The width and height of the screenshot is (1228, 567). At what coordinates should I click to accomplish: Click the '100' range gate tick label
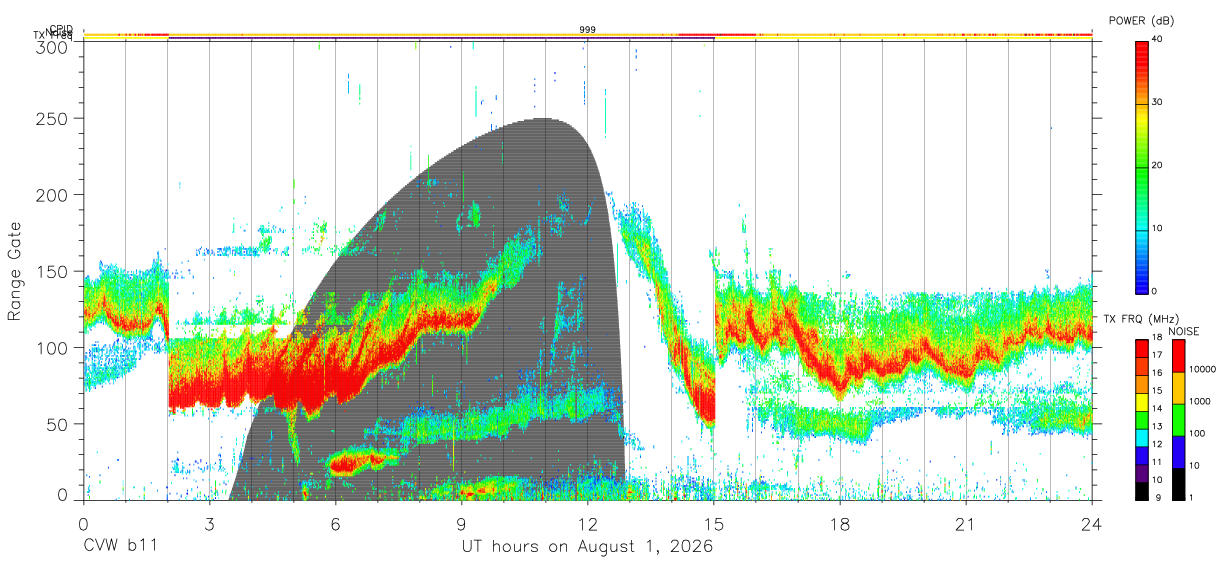[x=53, y=347]
